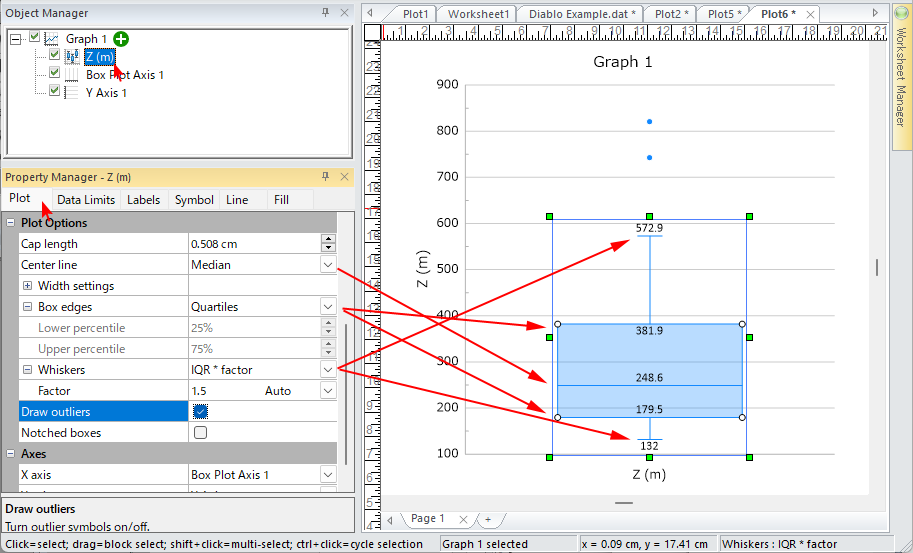Click the green plus icon beside Graph 1
The width and height of the screenshot is (913, 553).
coord(122,38)
